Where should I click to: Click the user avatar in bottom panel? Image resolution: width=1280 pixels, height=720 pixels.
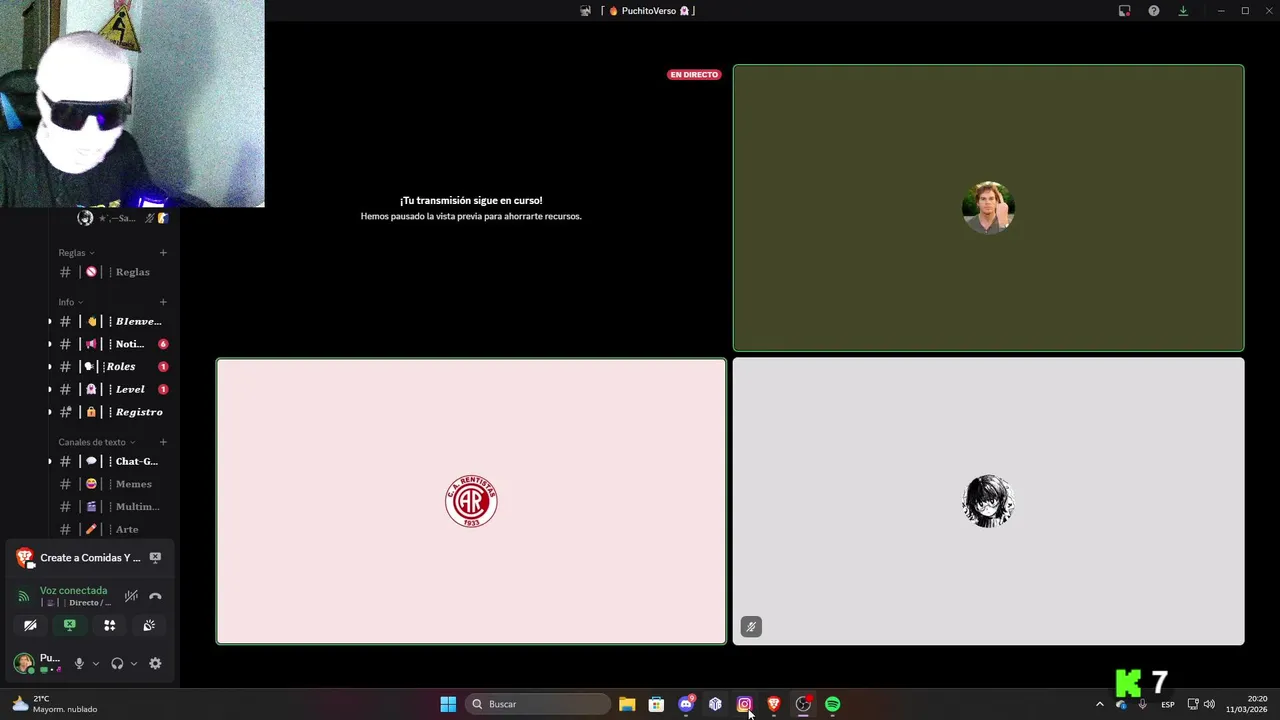23,663
